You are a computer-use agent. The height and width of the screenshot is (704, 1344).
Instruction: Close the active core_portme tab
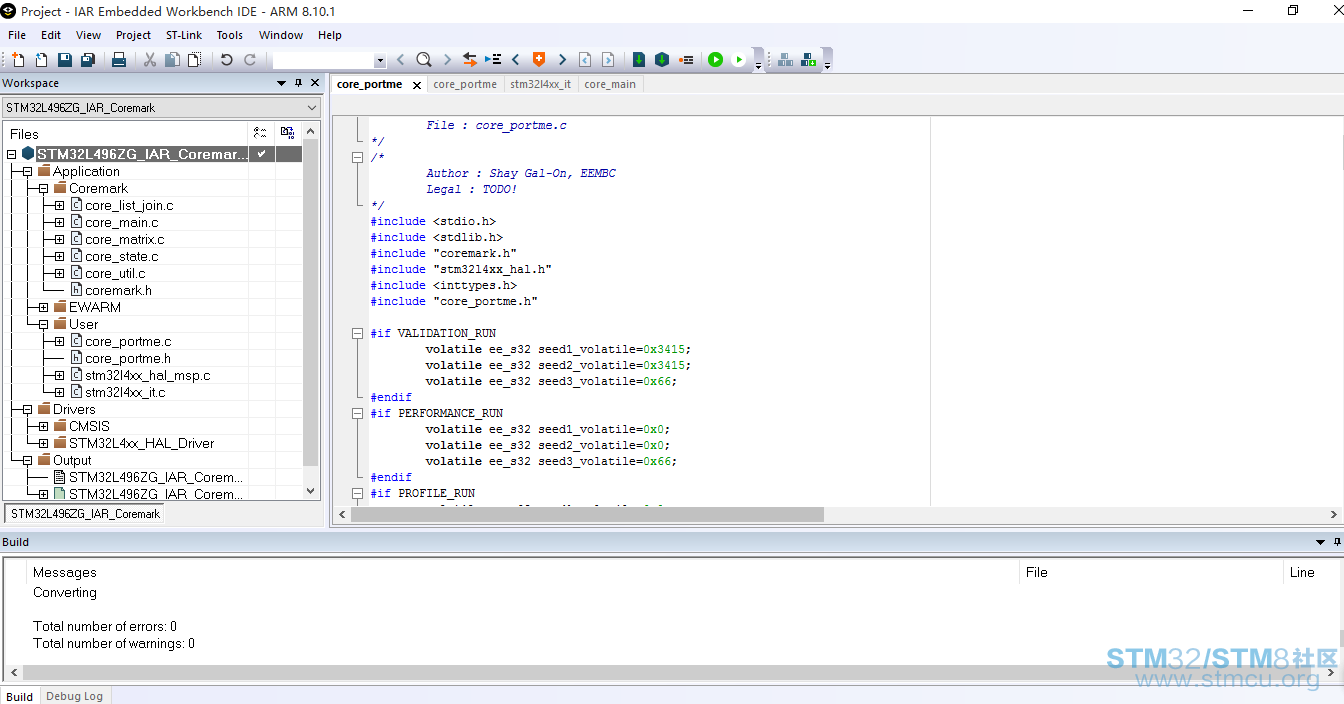pyautogui.click(x=417, y=85)
